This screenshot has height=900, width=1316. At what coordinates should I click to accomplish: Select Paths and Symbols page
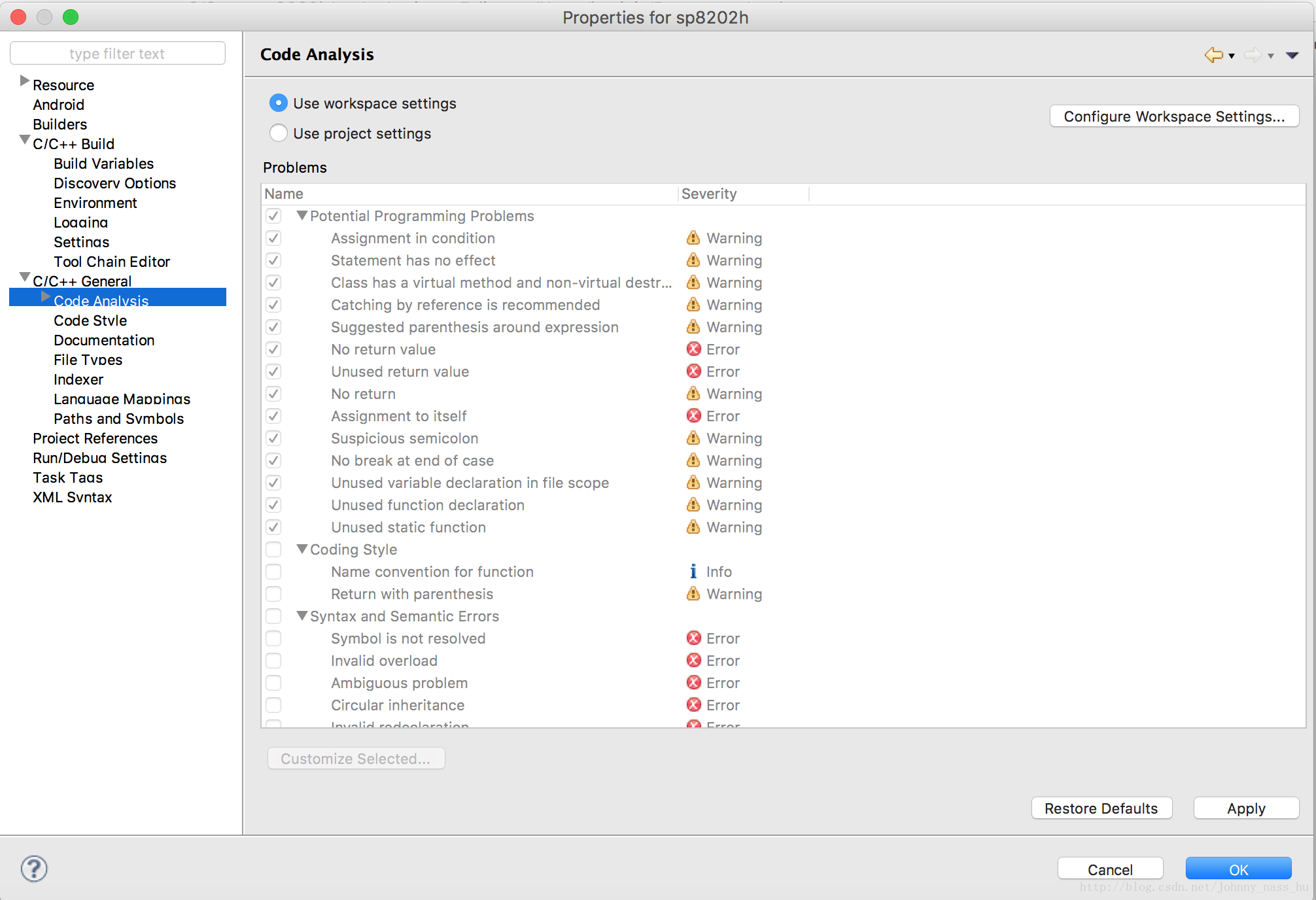coord(119,419)
